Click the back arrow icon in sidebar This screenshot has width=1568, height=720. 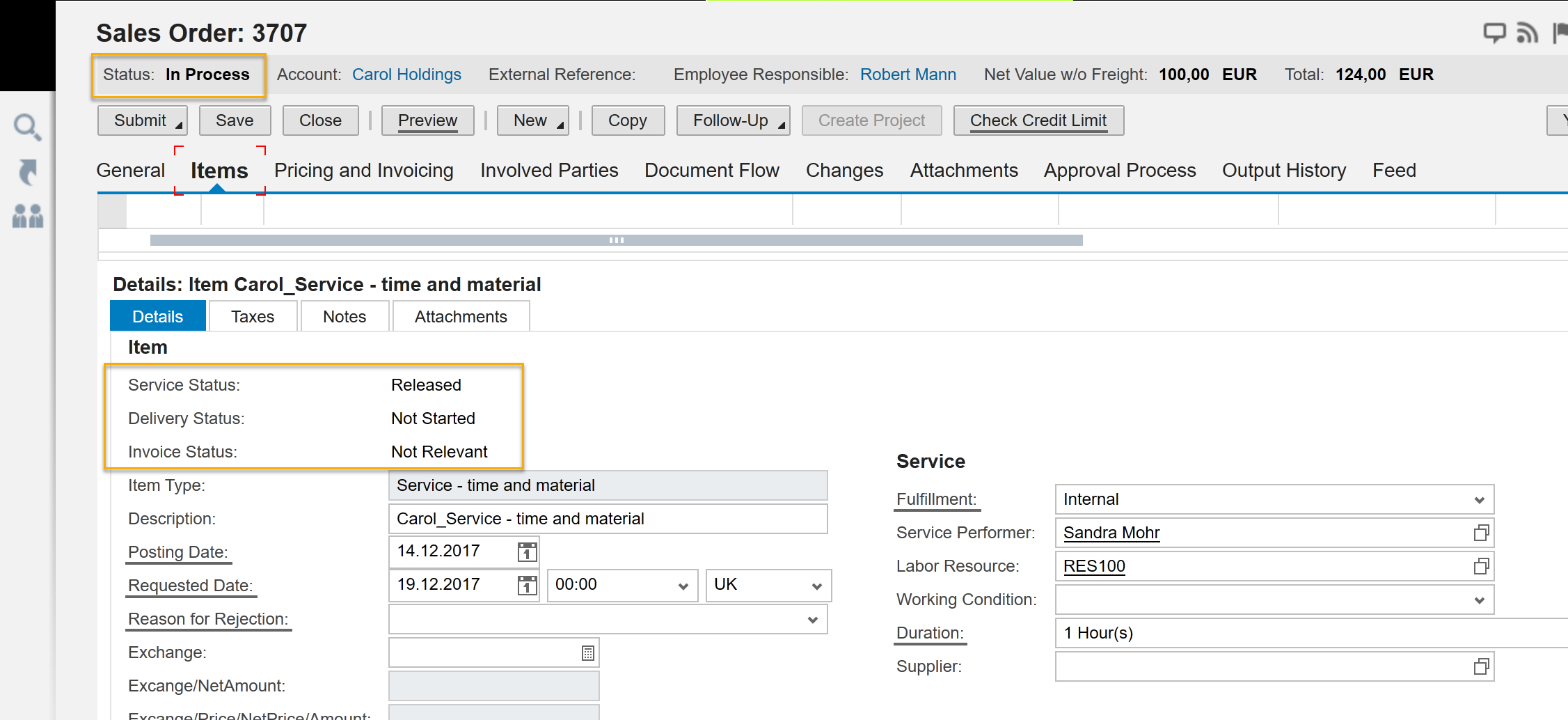(x=27, y=172)
